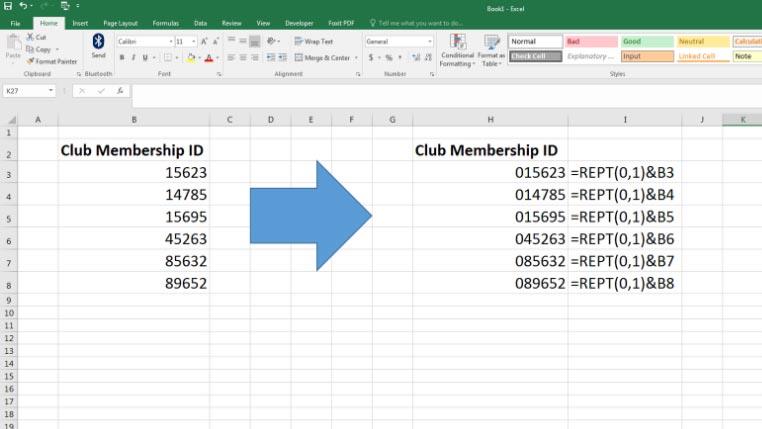The width and height of the screenshot is (762, 429).
Task: Apply the Check Cell style
Action: point(536,56)
